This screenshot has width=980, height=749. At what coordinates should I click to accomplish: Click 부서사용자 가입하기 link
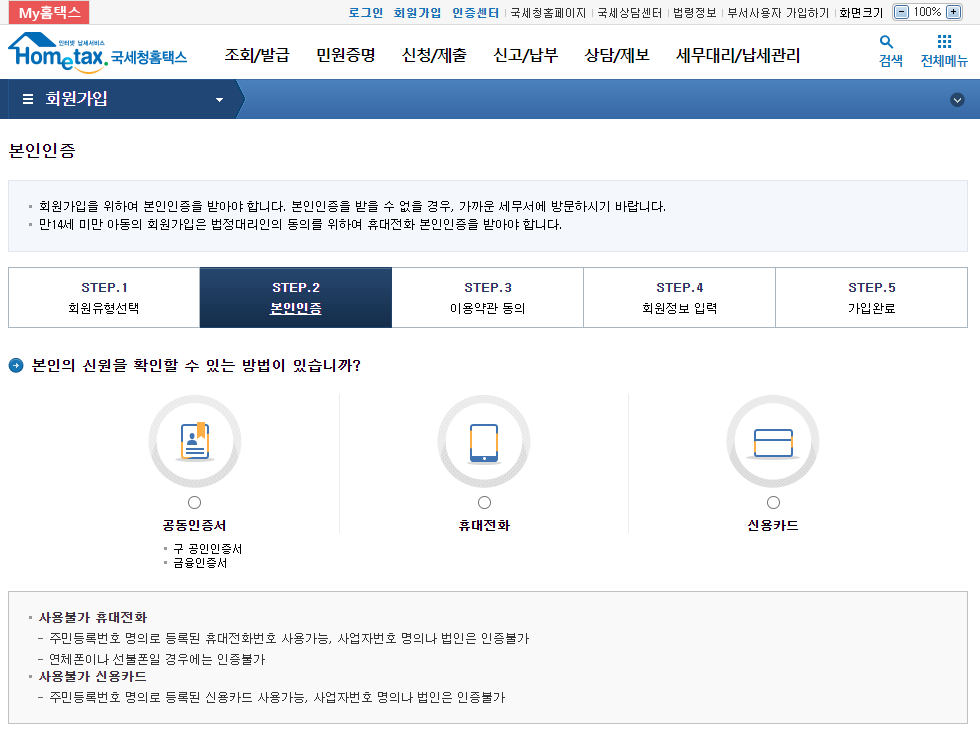[778, 13]
